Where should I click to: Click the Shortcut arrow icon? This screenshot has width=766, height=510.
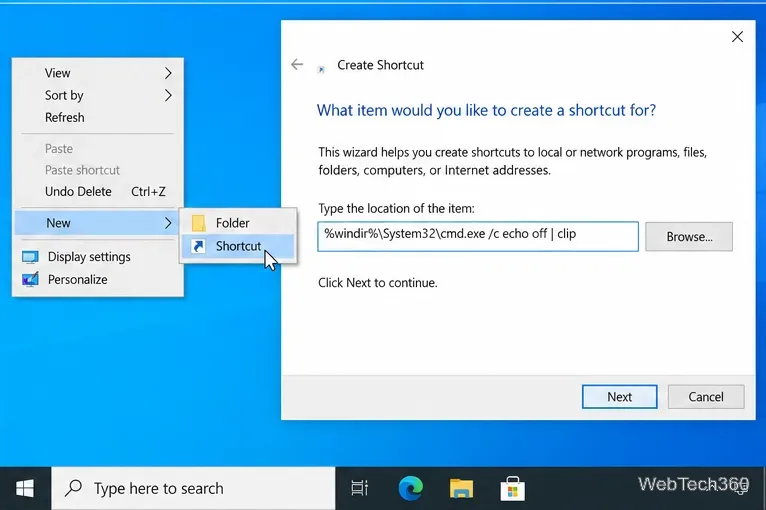[198, 246]
